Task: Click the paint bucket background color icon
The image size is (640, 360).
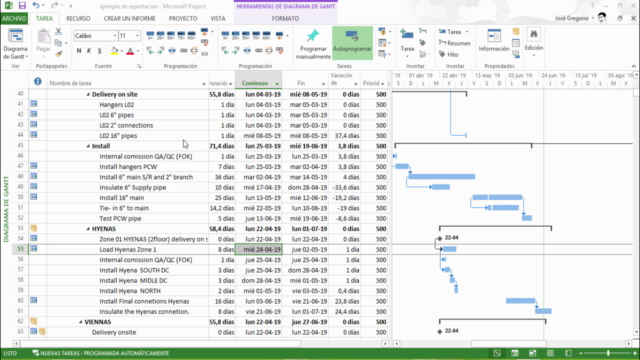Action: click(114, 51)
